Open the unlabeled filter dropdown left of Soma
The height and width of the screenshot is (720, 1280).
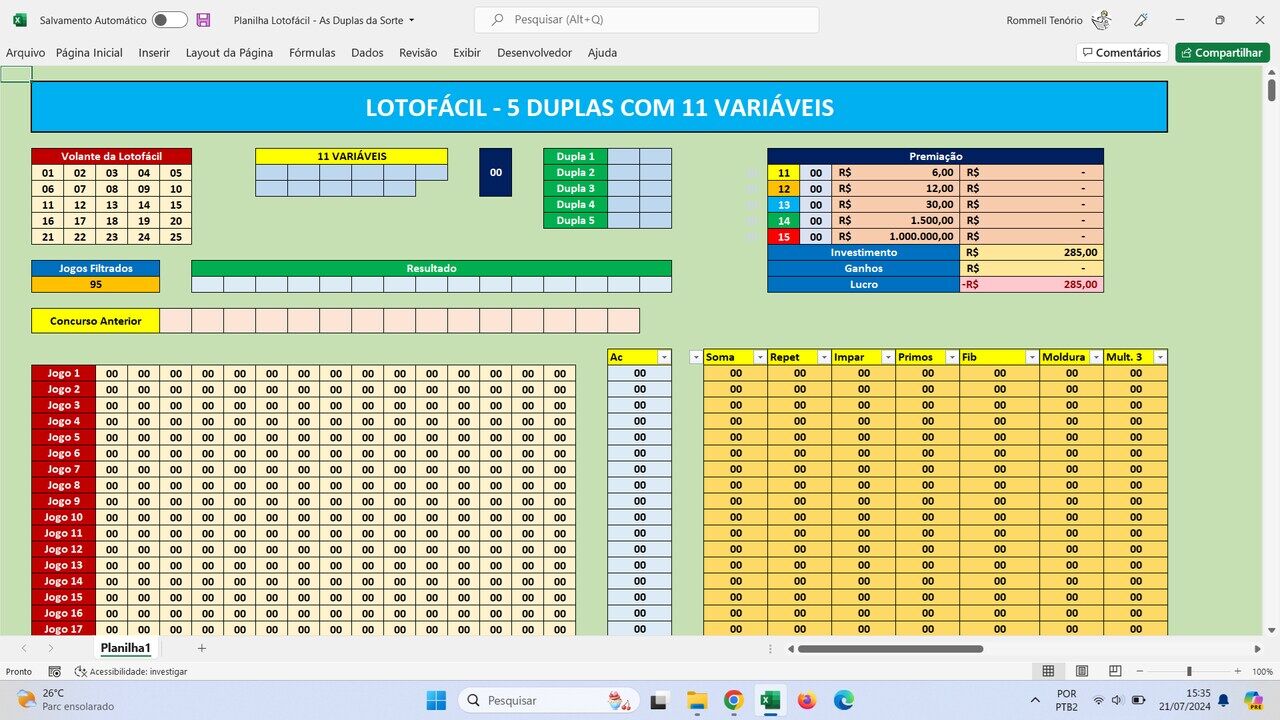696,357
